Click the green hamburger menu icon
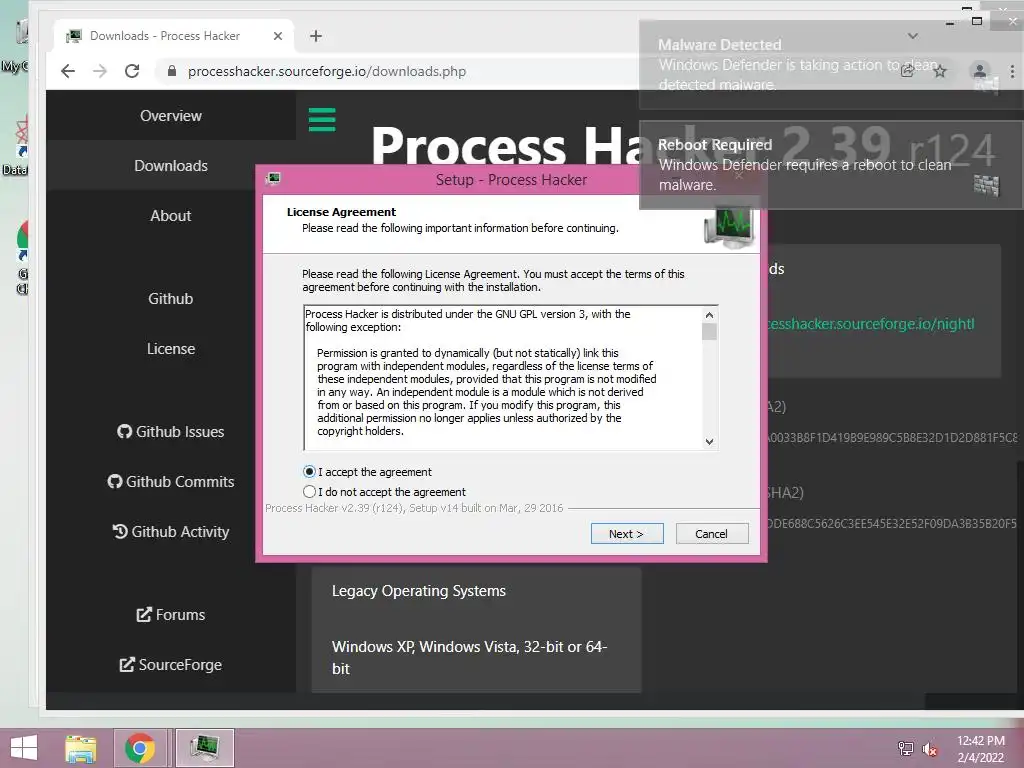Viewport: 1024px width, 768px height. point(322,120)
